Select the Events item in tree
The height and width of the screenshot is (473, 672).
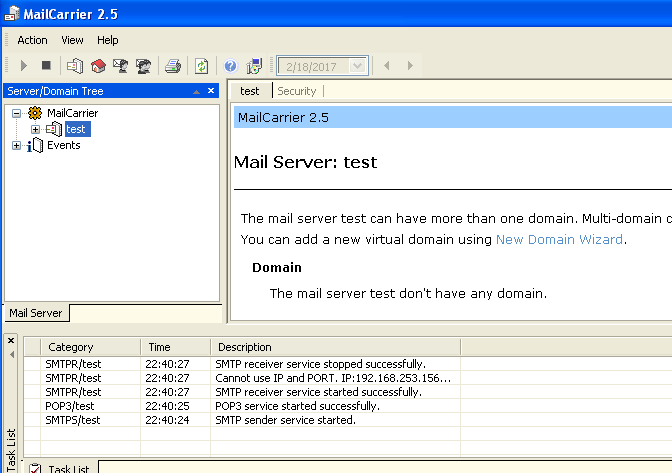click(64, 145)
